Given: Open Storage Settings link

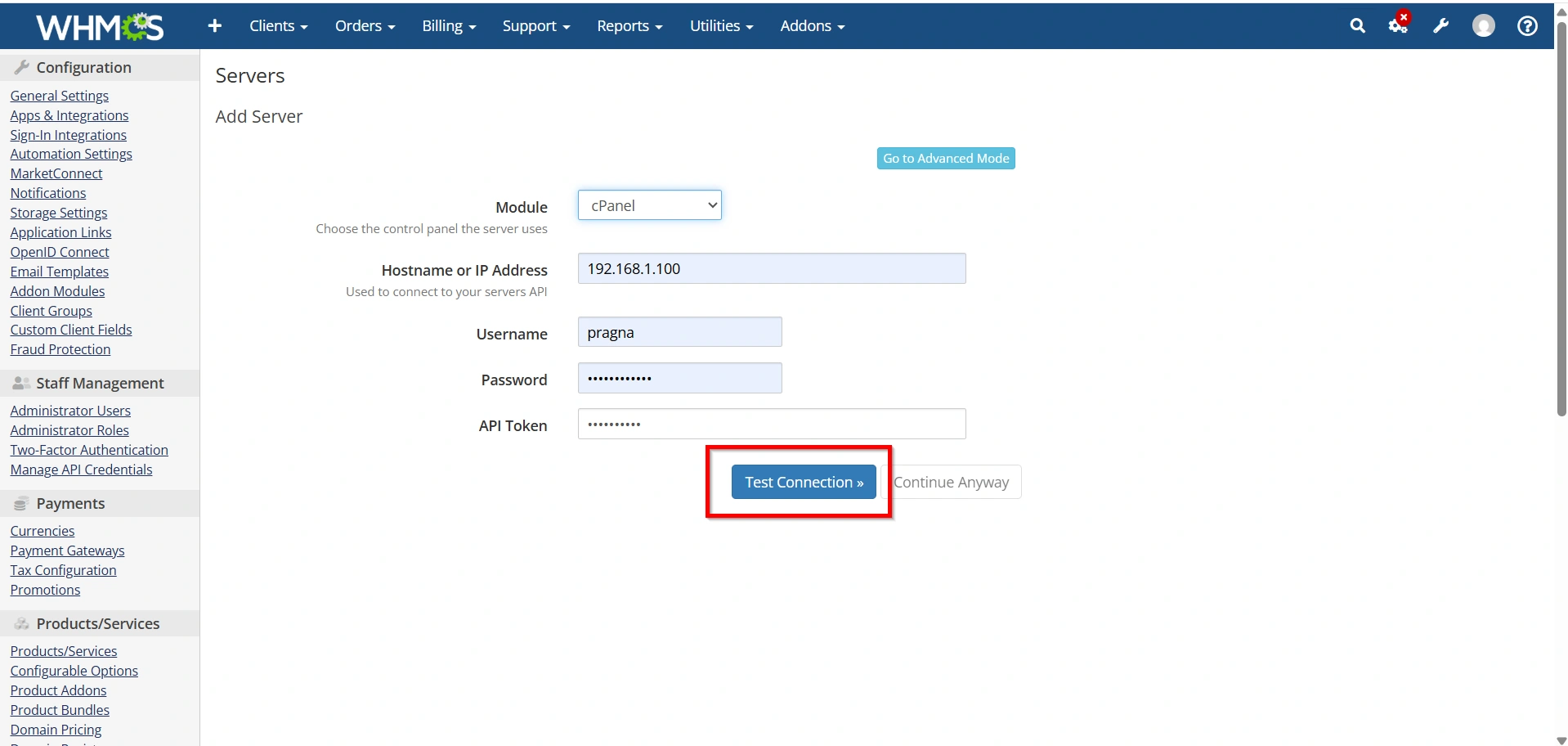Looking at the screenshot, I should click(59, 213).
